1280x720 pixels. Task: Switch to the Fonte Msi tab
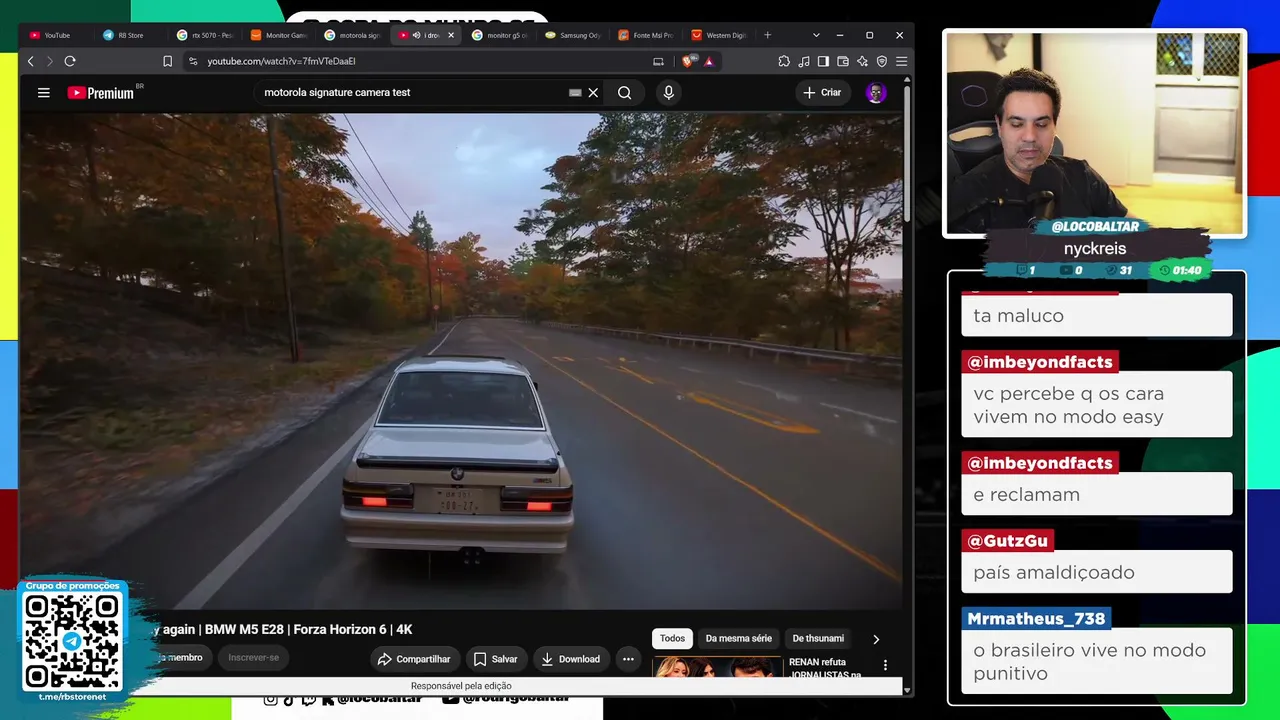[x=646, y=35]
